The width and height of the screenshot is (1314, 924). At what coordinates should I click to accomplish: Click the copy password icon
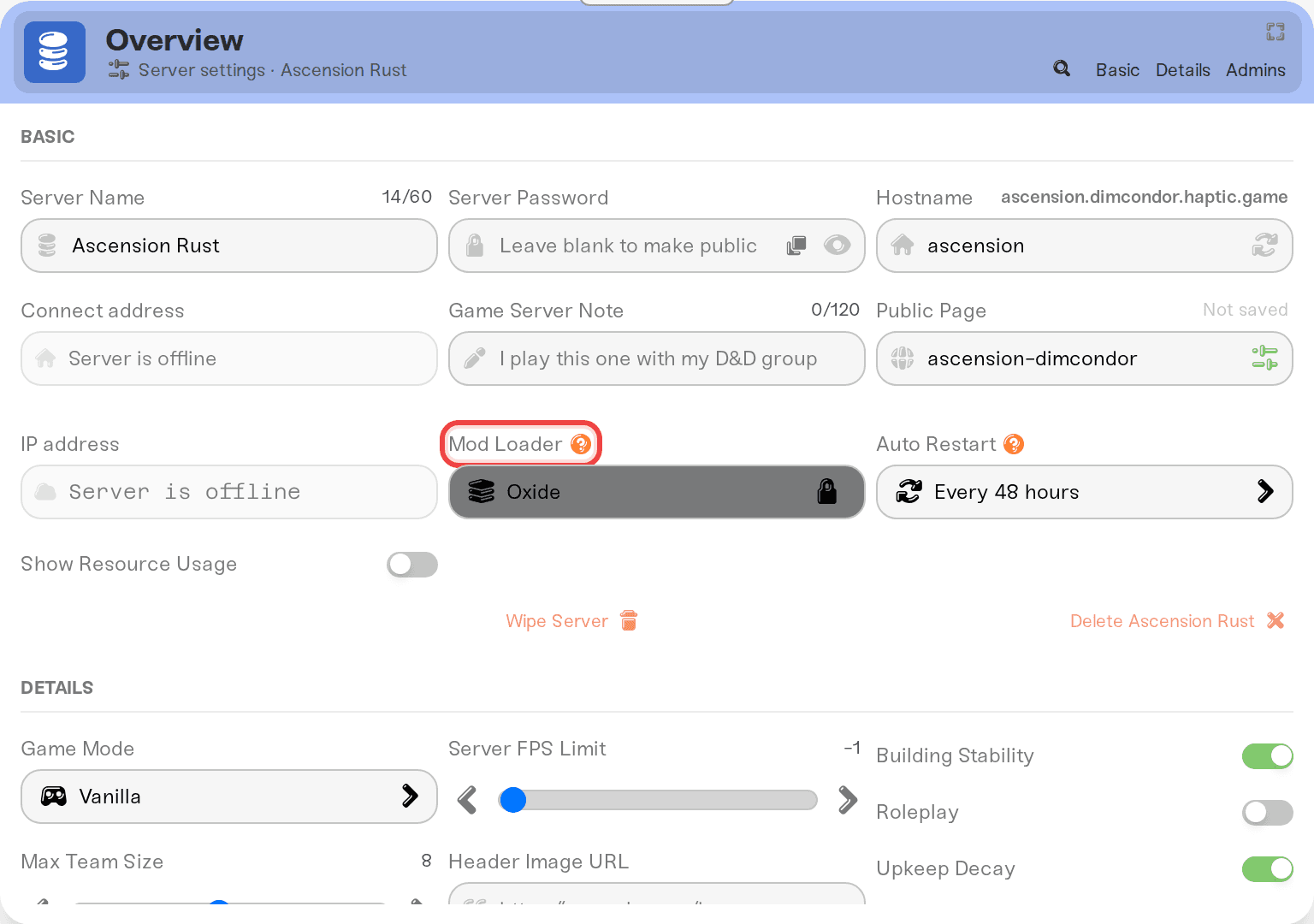[x=796, y=246]
